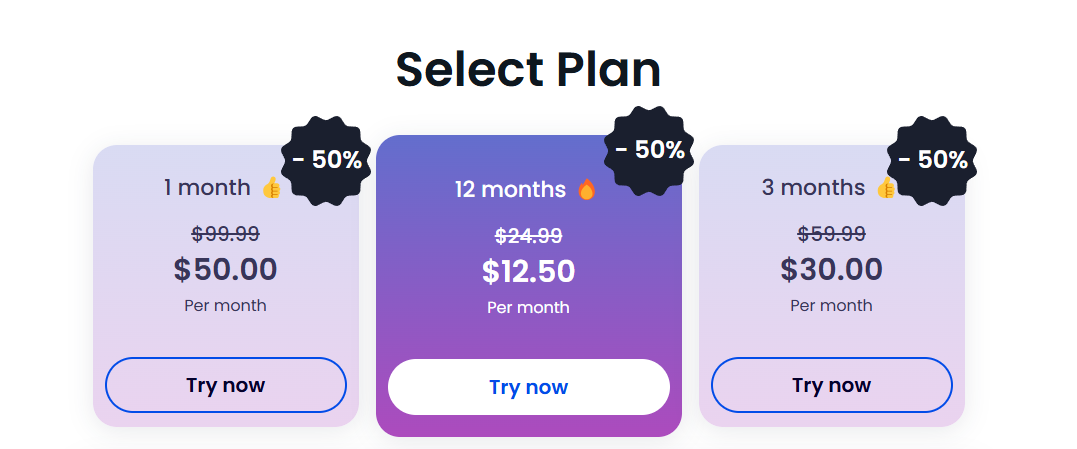The width and height of the screenshot is (1077, 449).
Task: Click the $30.00 discounted price
Action: point(831,269)
